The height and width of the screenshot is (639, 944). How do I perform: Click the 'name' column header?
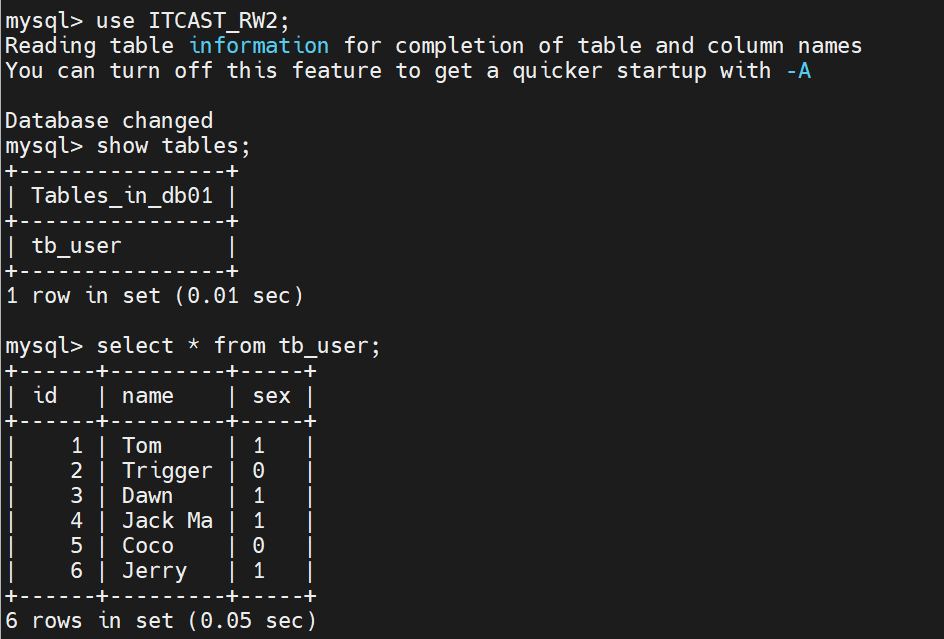pyautogui.click(x=148, y=396)
